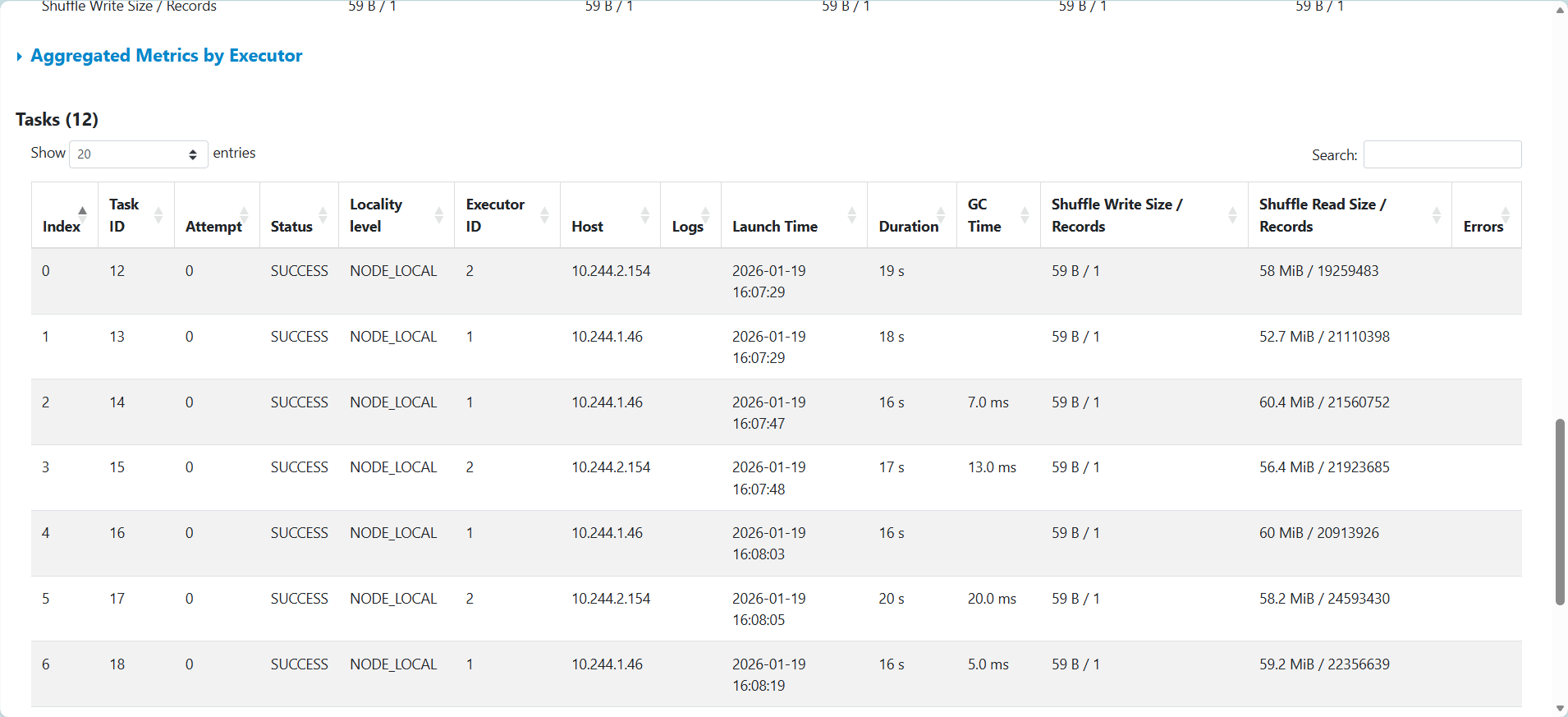This screenshot has height=717, width=1568.
Task: Sort the table by Attempt
Action: click(244, 215)
